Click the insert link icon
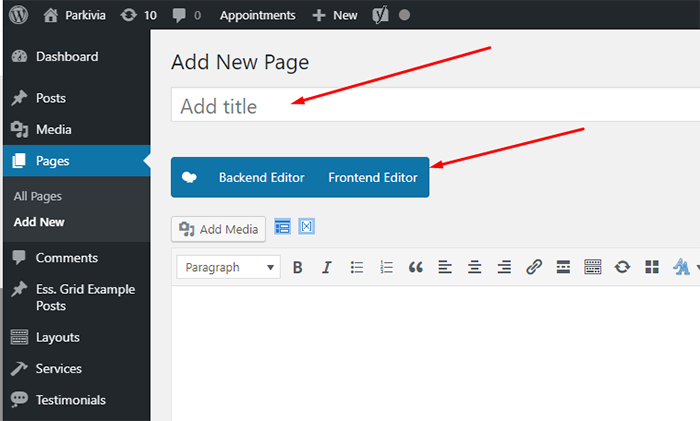The height and width of the screenshot is (421, 700). (x=534, y=267)
